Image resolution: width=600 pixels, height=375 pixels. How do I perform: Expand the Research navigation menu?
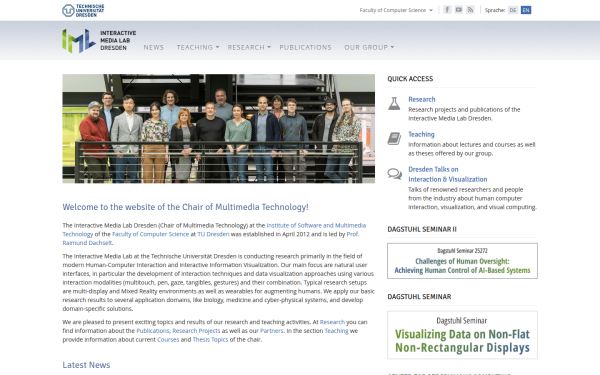[249, 47]
